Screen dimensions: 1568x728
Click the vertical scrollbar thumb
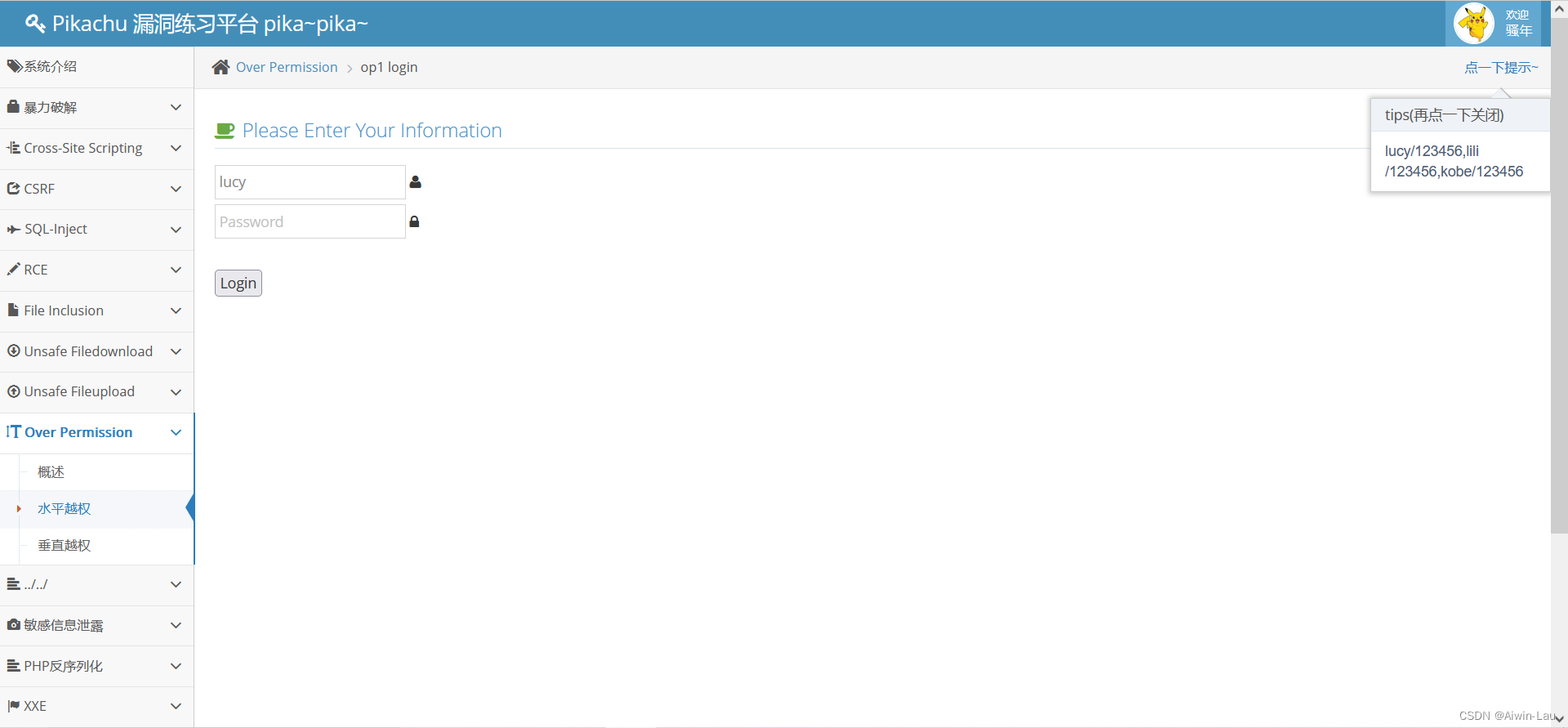1559,275
